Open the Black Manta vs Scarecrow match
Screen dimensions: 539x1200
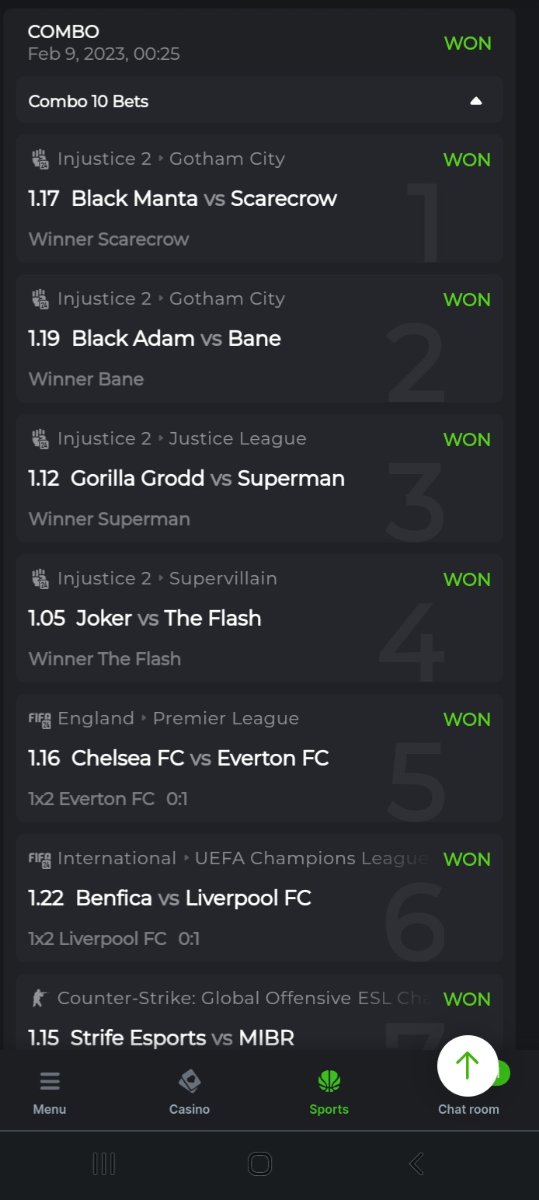(x=204, y=198)
